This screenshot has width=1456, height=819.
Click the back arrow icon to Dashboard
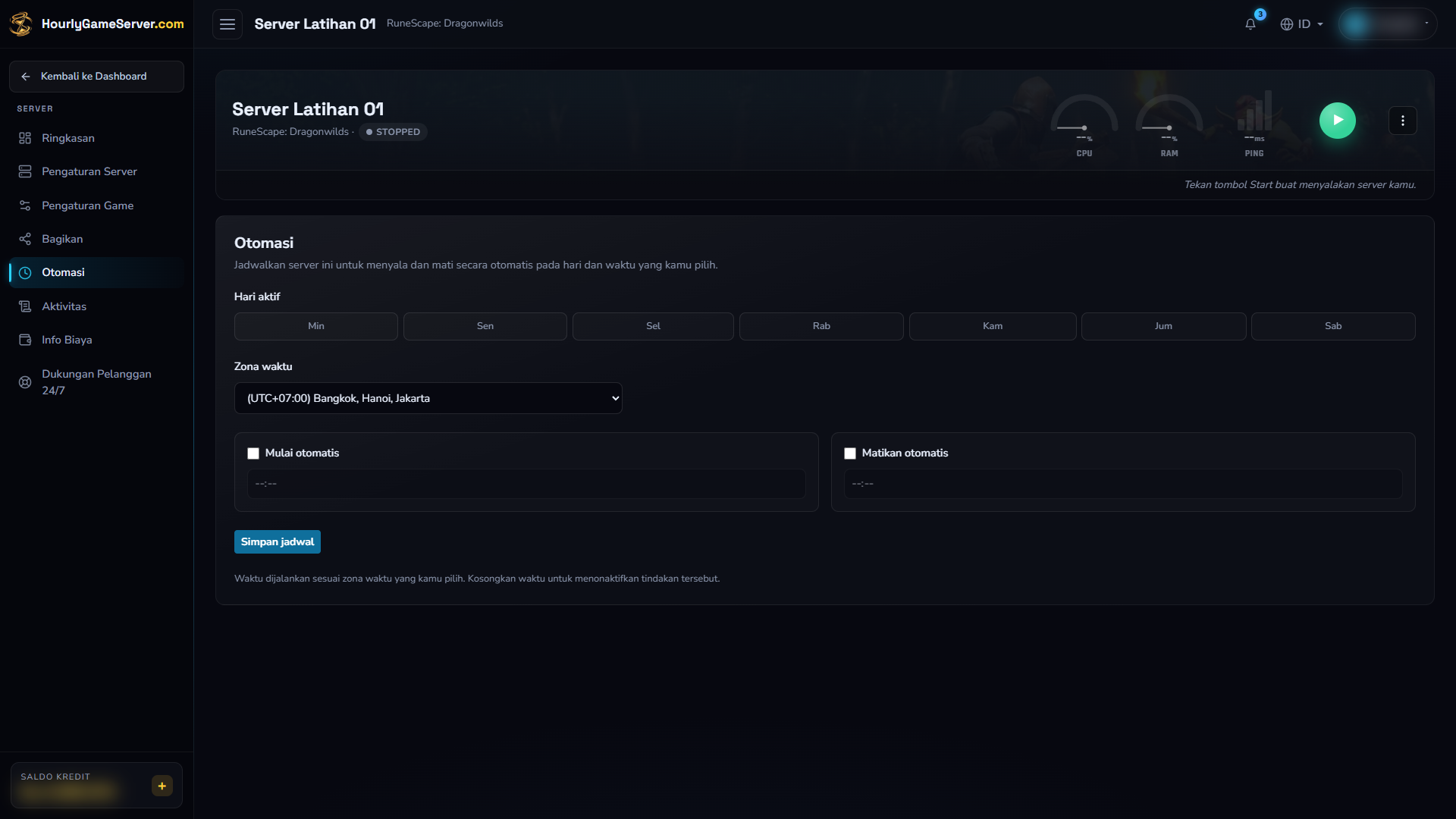tap(26, 77)
